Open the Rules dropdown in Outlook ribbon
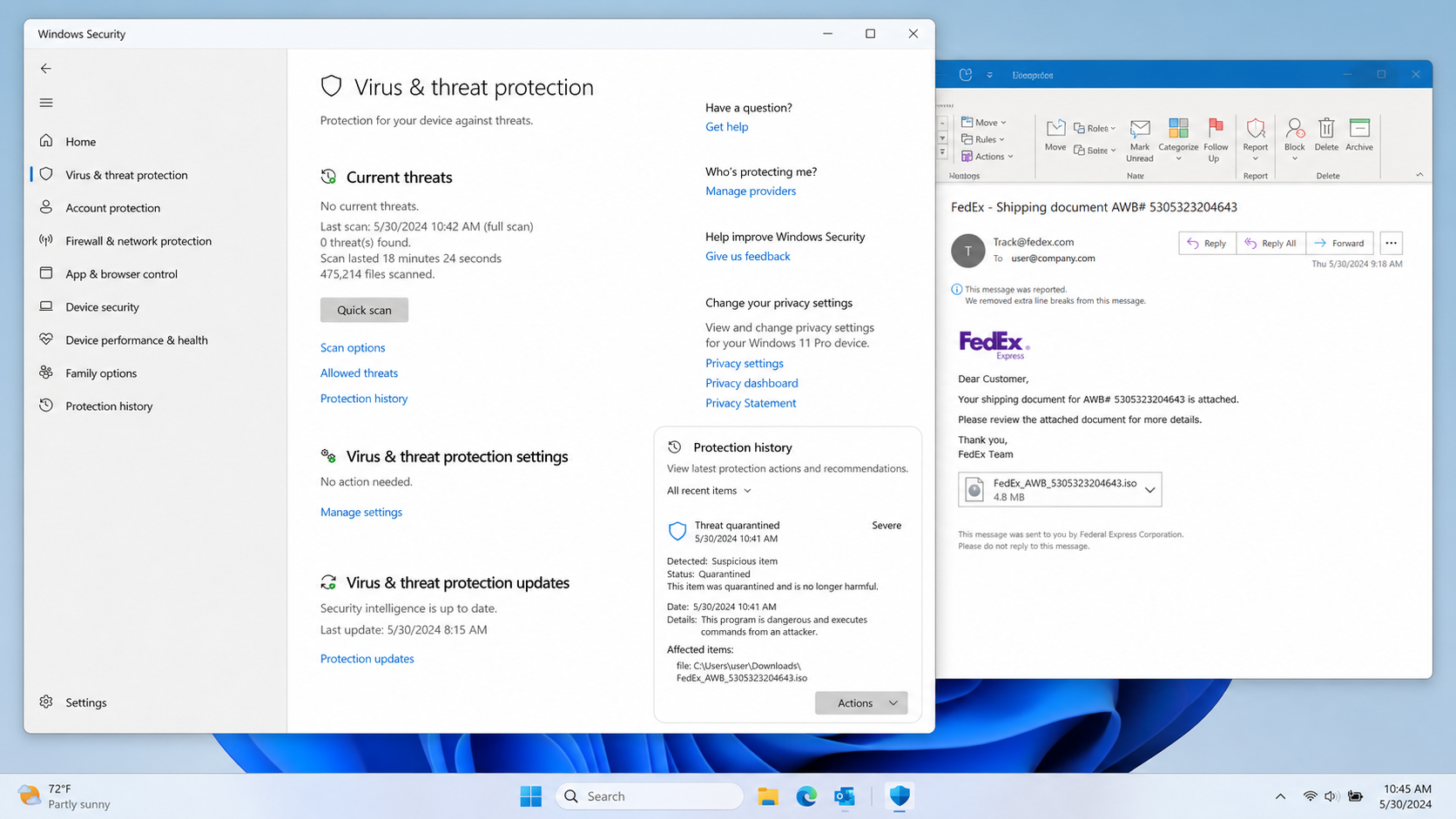 [983, 139]
